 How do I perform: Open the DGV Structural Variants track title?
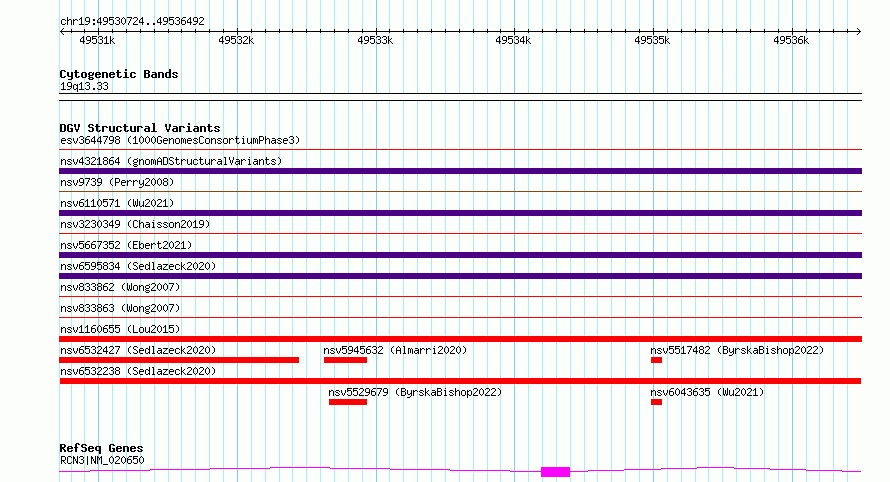pyautogui.click(x=140, y=128)
